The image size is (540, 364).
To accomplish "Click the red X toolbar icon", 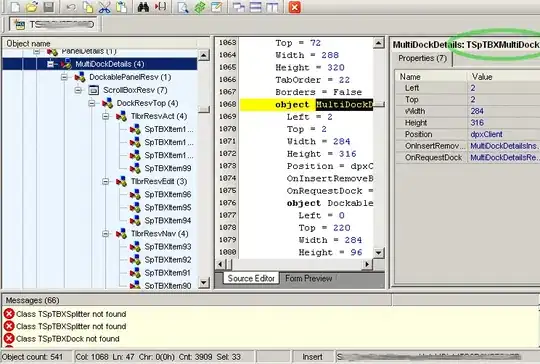I will [x=294, y=7].
